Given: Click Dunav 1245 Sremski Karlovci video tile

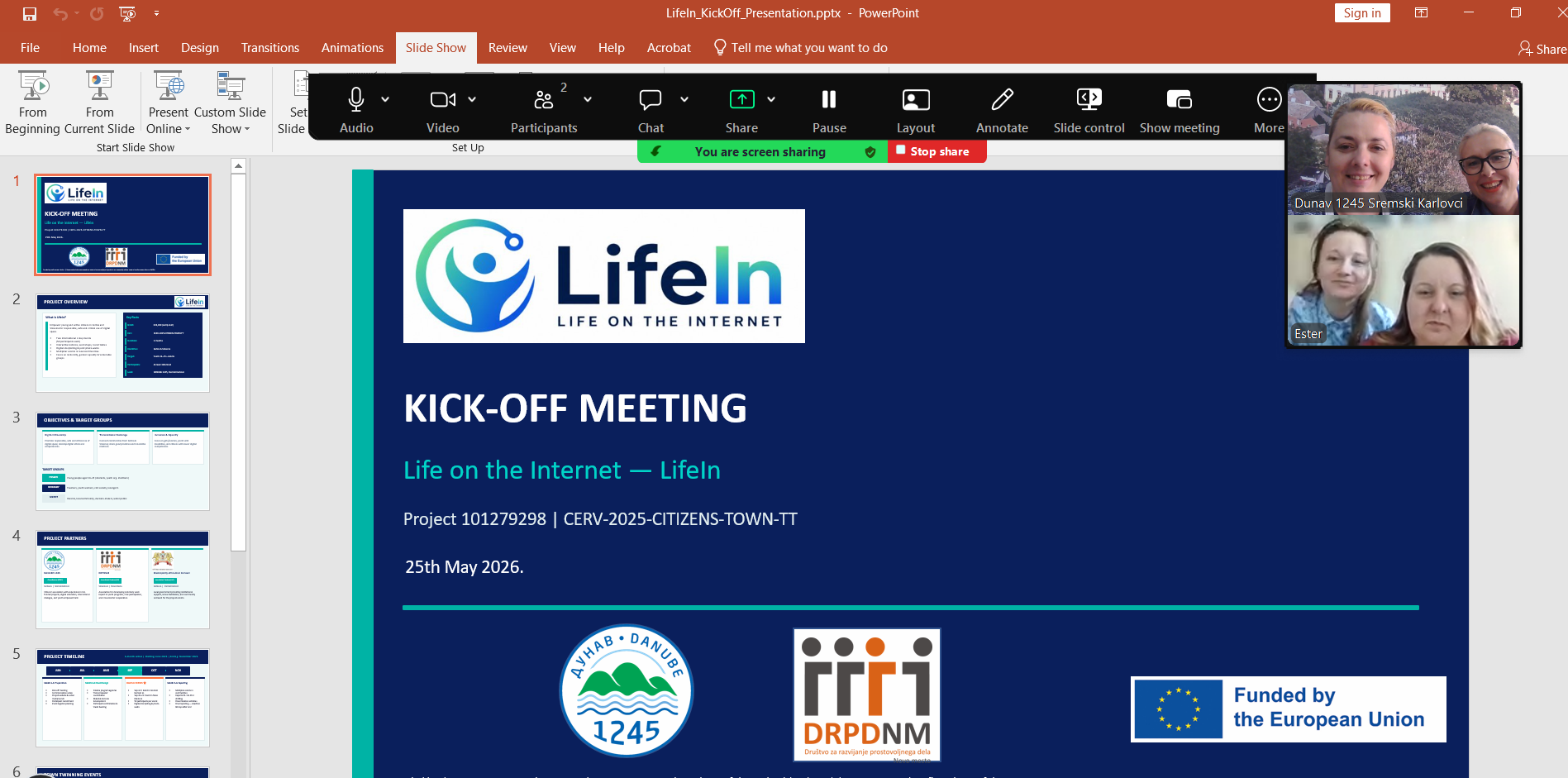Looking at the screenshot, I should pos(1404,150).
